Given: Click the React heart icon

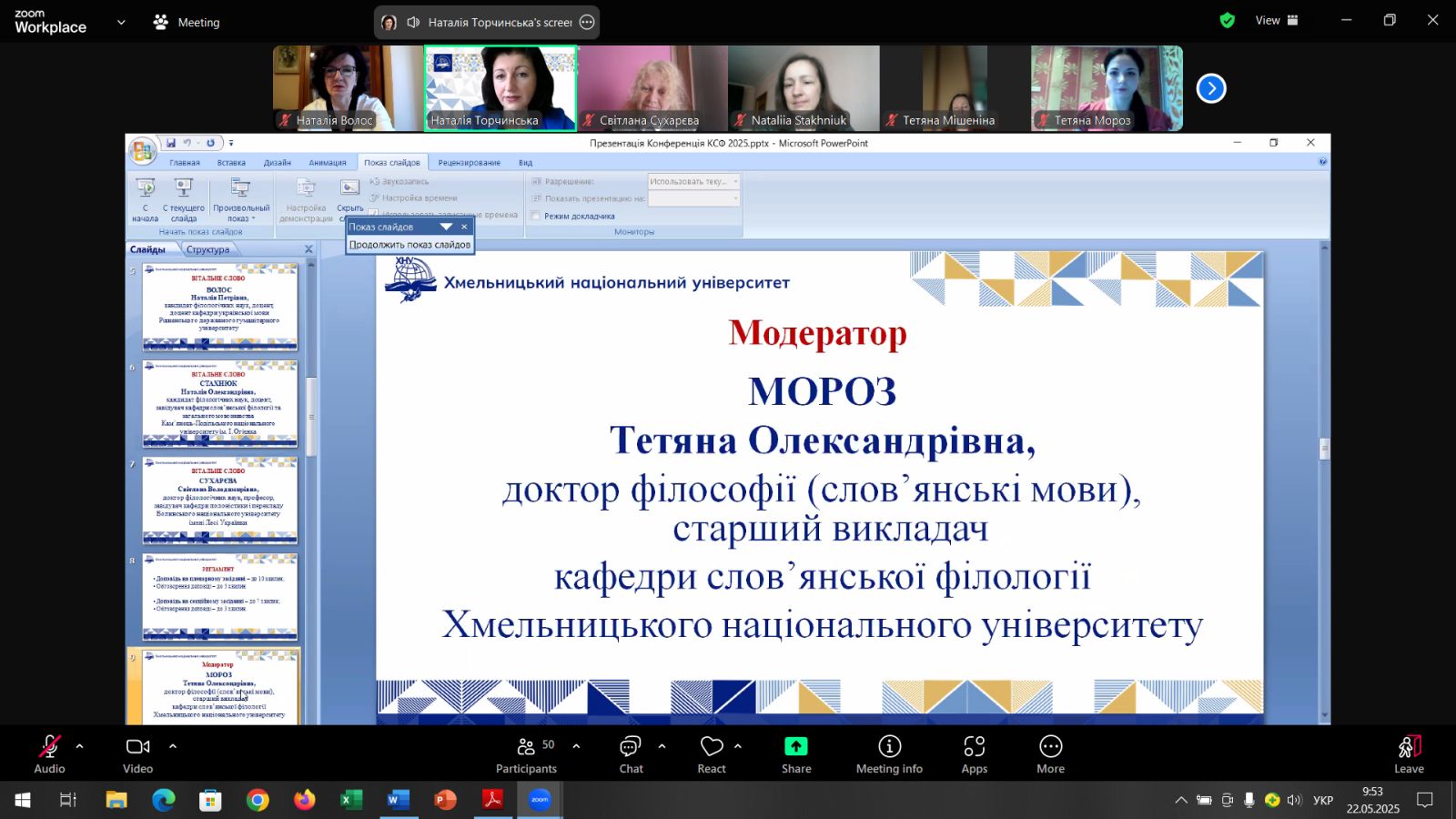Looking at the screenshot, I should pyautogui.click(x=712, y=747).
